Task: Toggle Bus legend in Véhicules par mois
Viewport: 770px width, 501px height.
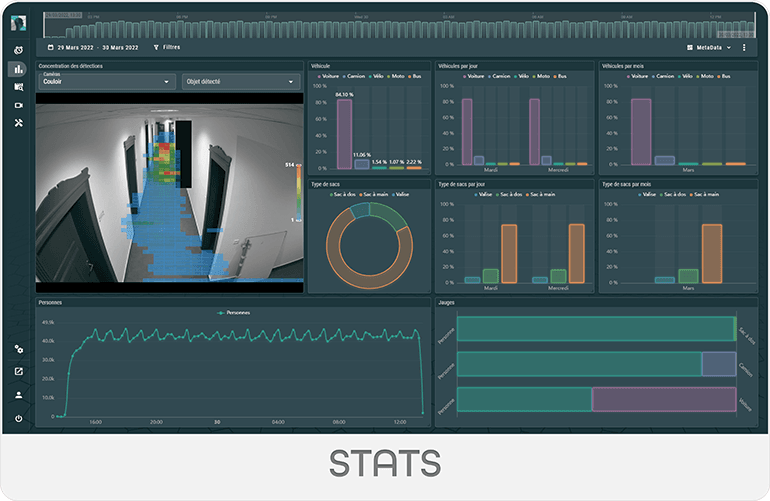Action: coord(724,76)
